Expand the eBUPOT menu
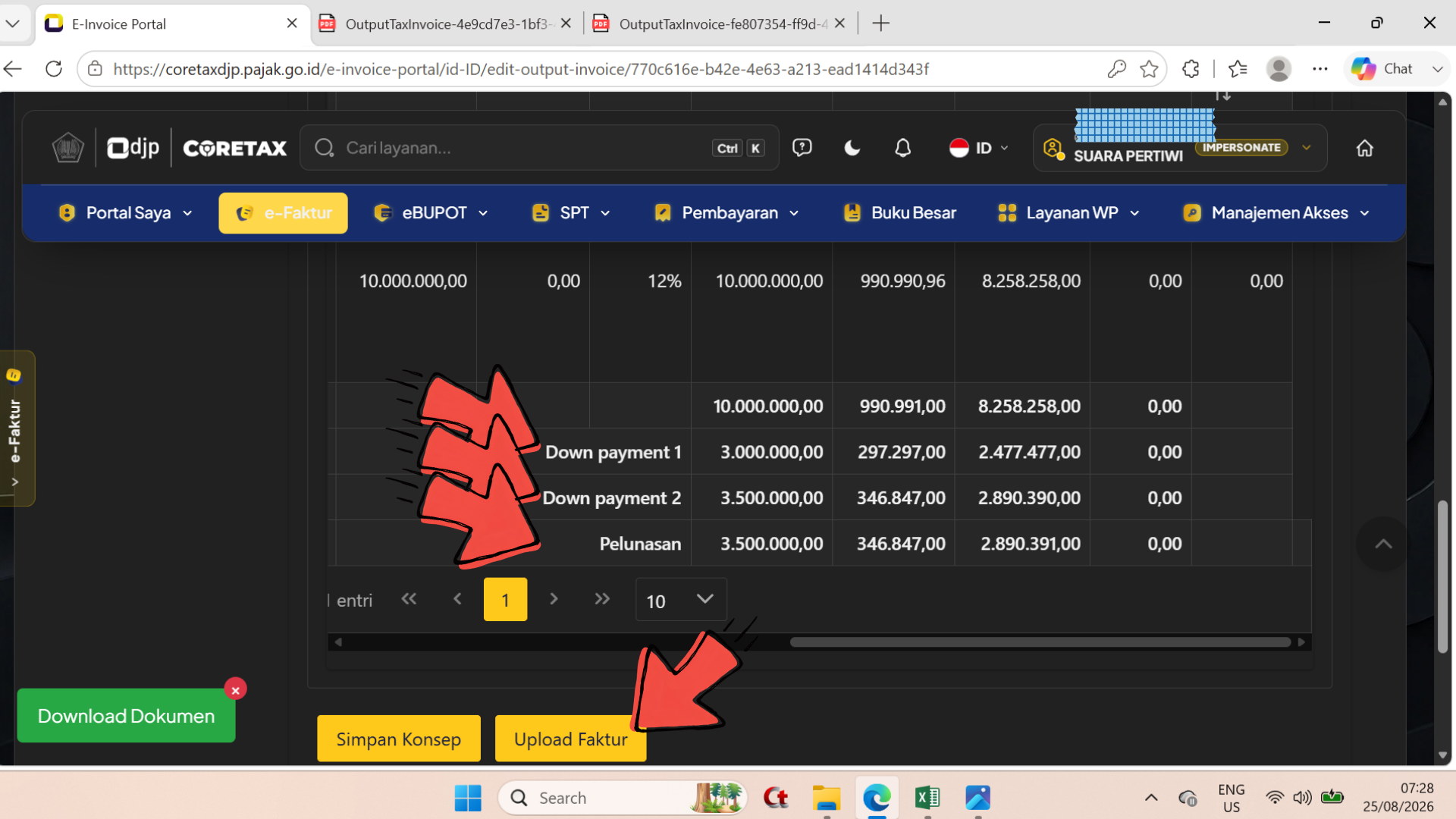This screenshot has height=819, width=1456. tap(431, 213)
